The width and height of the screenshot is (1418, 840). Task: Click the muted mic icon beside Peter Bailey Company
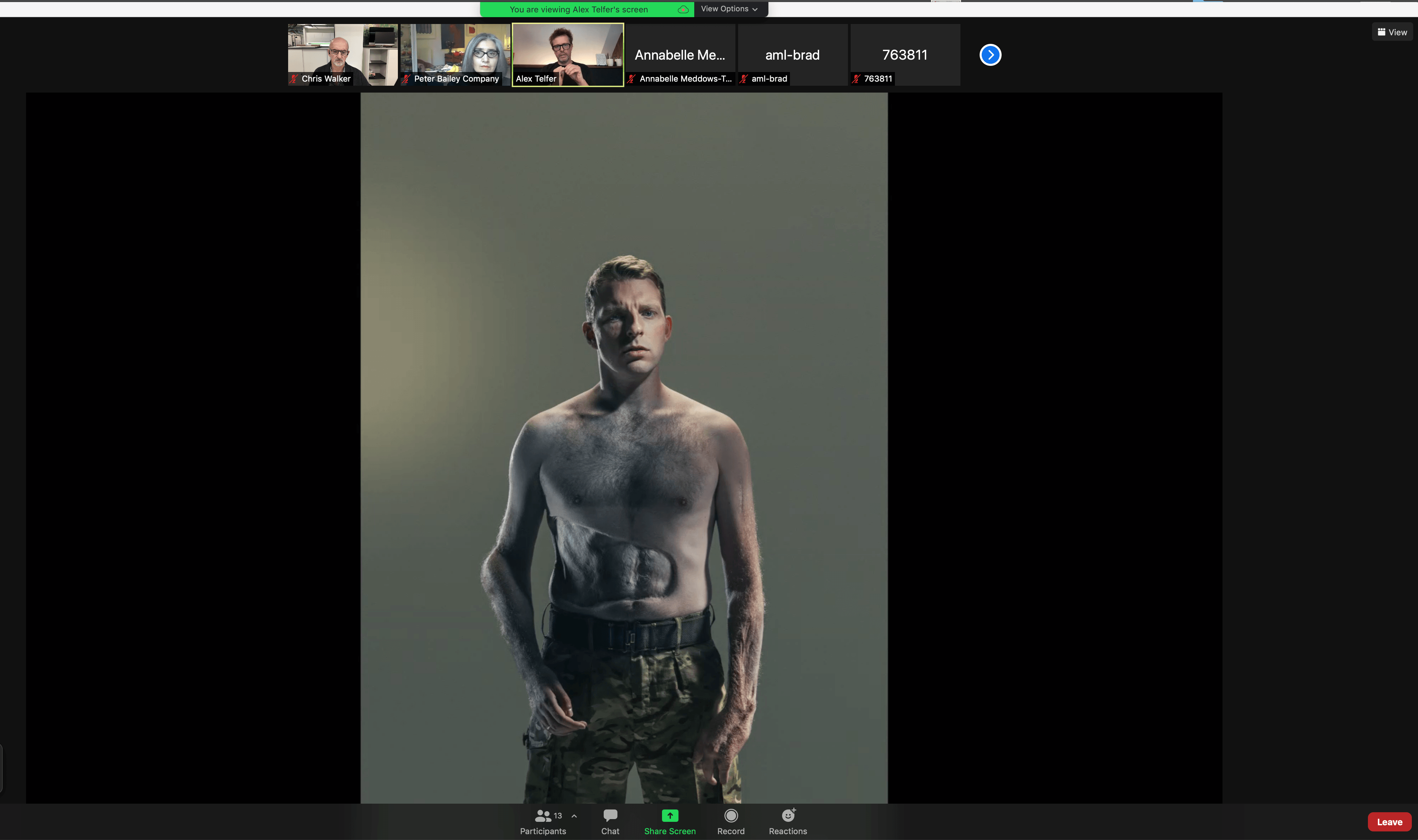(406, 79)
